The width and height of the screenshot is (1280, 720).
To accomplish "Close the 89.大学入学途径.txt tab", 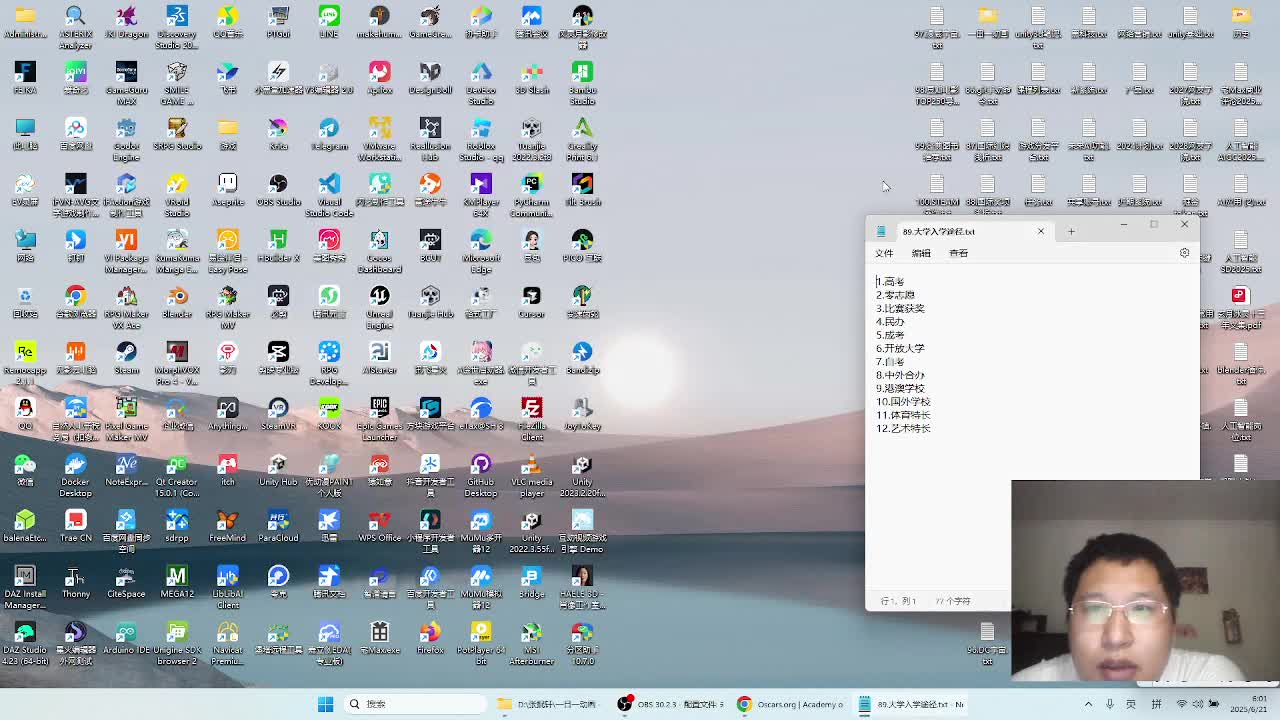I will [x=1040, y=231].
